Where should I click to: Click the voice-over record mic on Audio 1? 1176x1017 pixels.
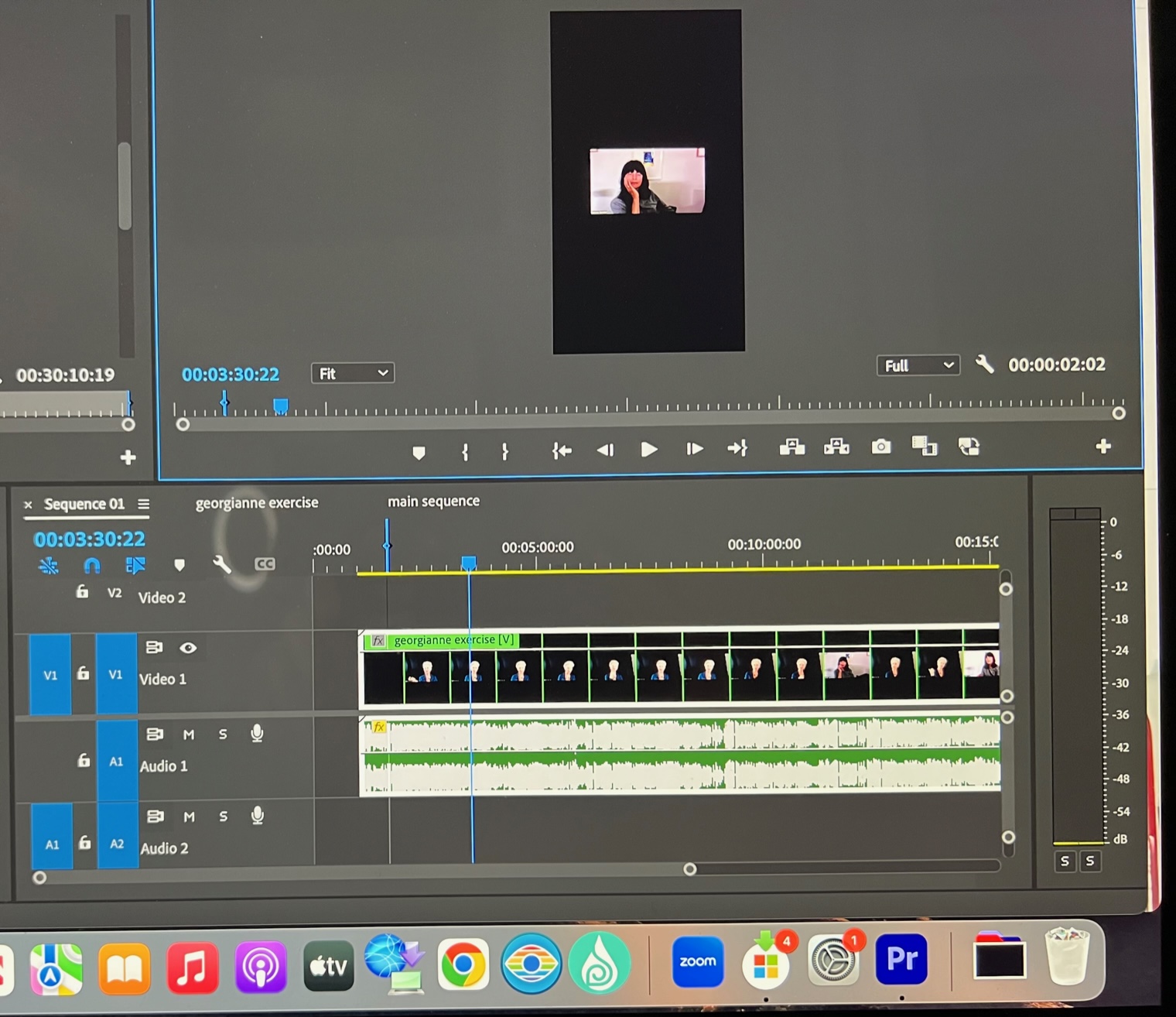pyautogui.click(x=257, y=734)
